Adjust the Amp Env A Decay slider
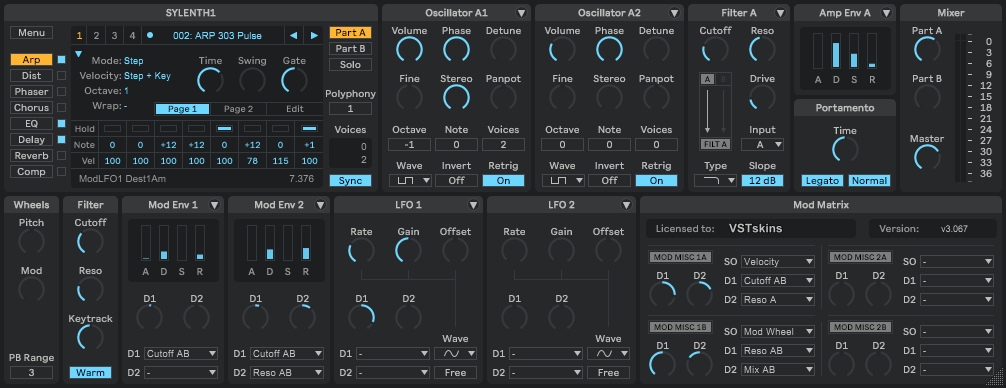The height and width of the screenshot is (388, 1006). (x=836, y=51)
